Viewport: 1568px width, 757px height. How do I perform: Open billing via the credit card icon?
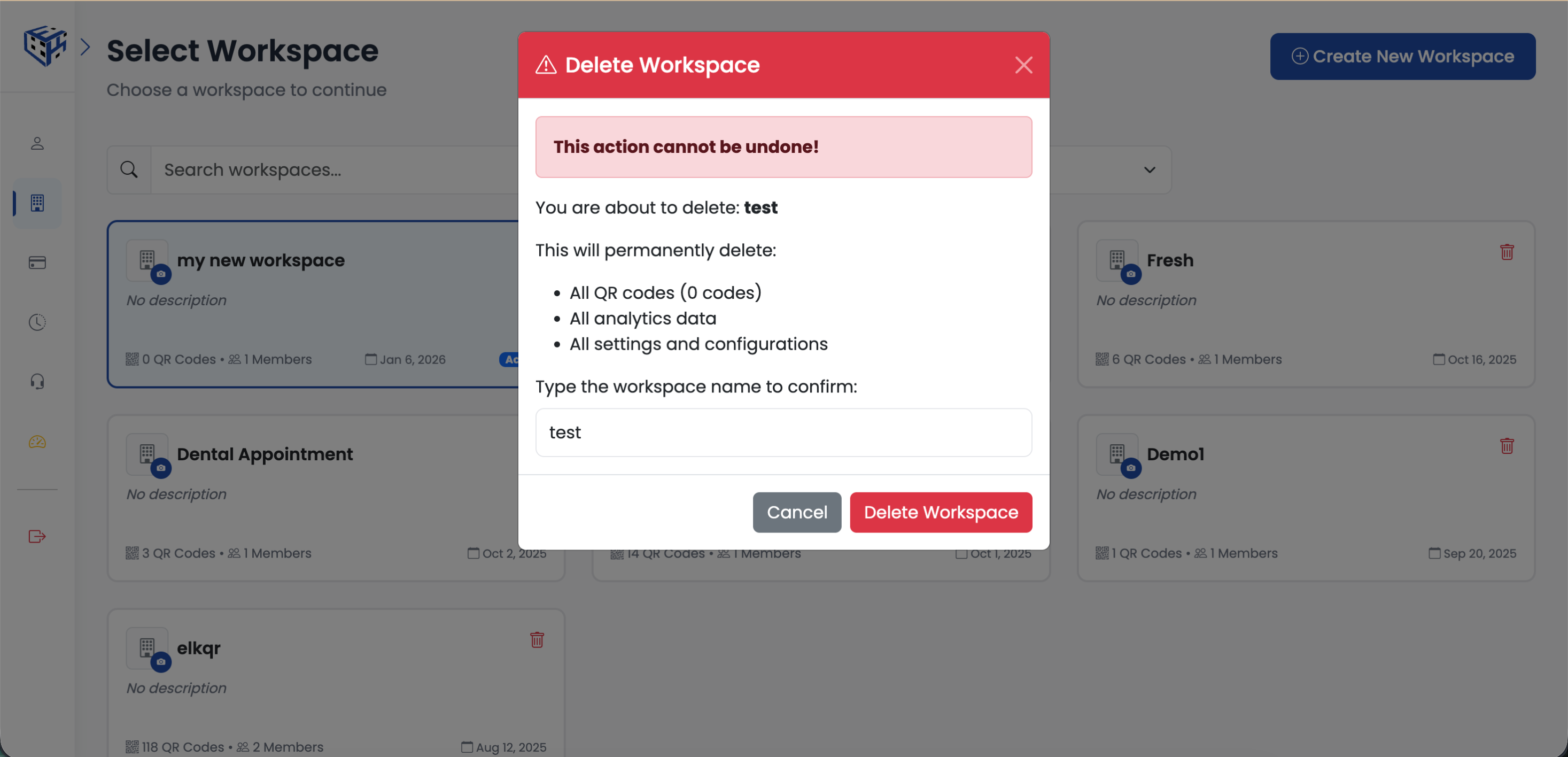36,262
